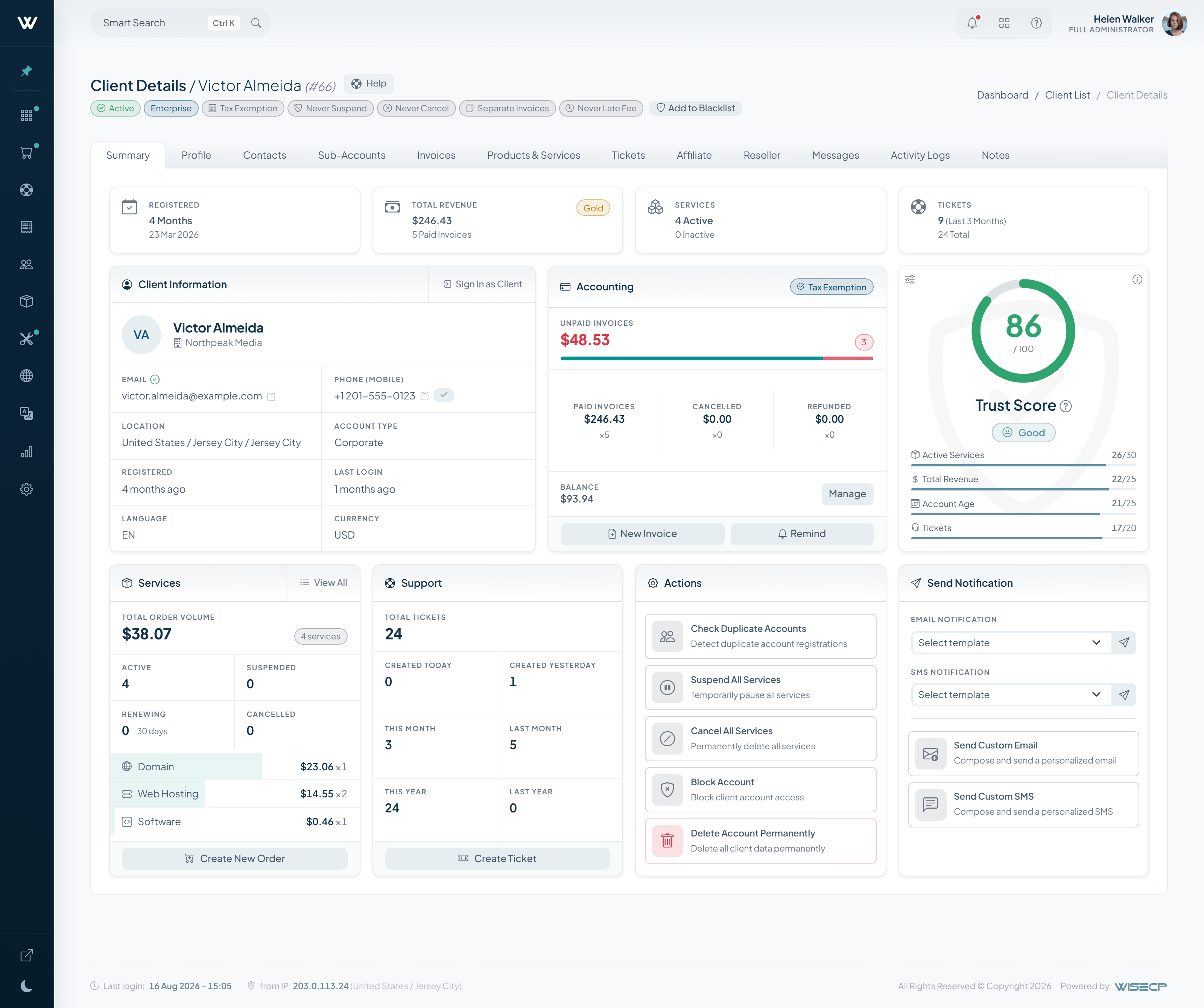This screenshot has width=1204, height=1008.
Task: Send the selected email template
Action: [x=1124, y=643]
